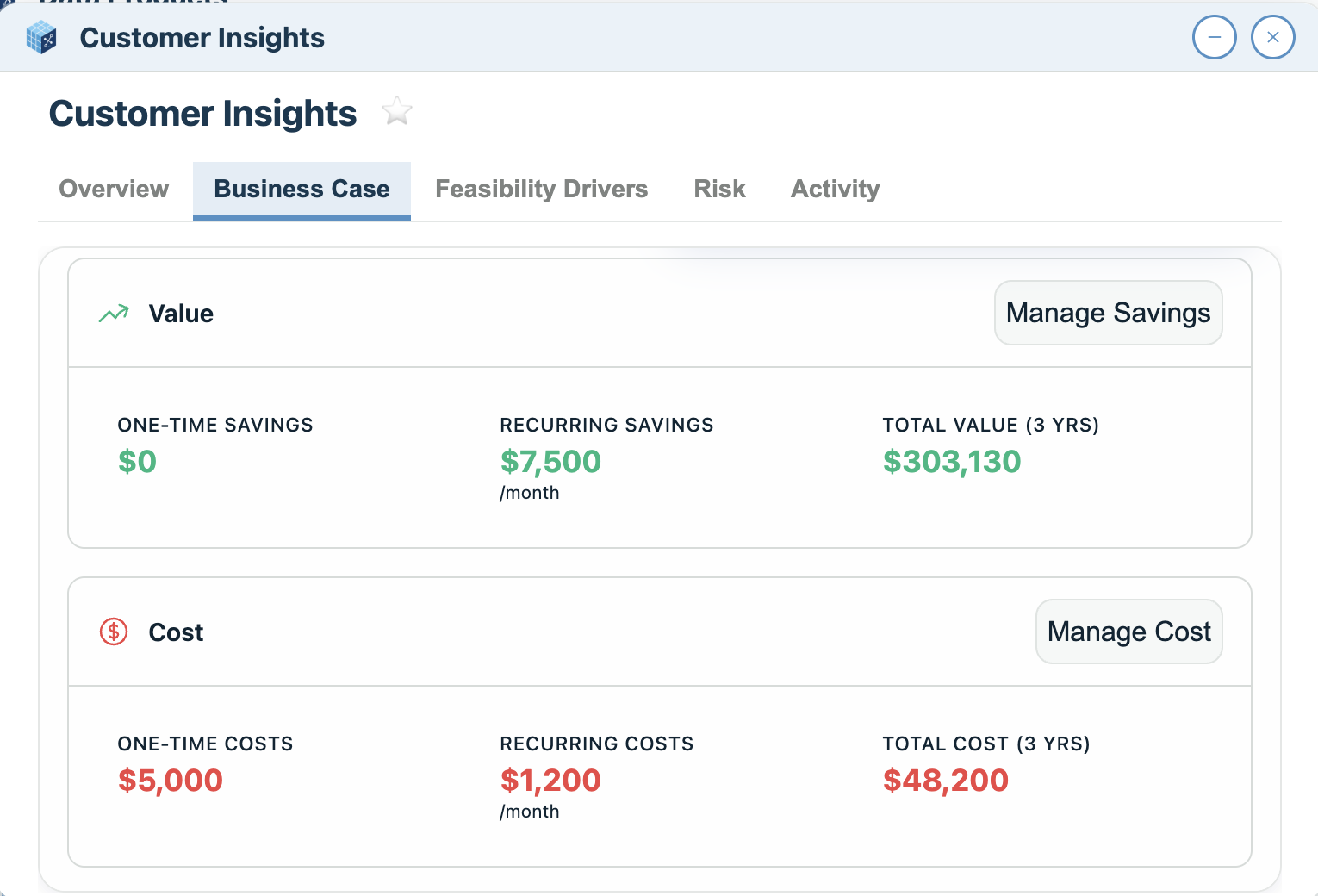Select the Business Case tab
Screen dimensions: 1318x896
(x=302, y=189)
